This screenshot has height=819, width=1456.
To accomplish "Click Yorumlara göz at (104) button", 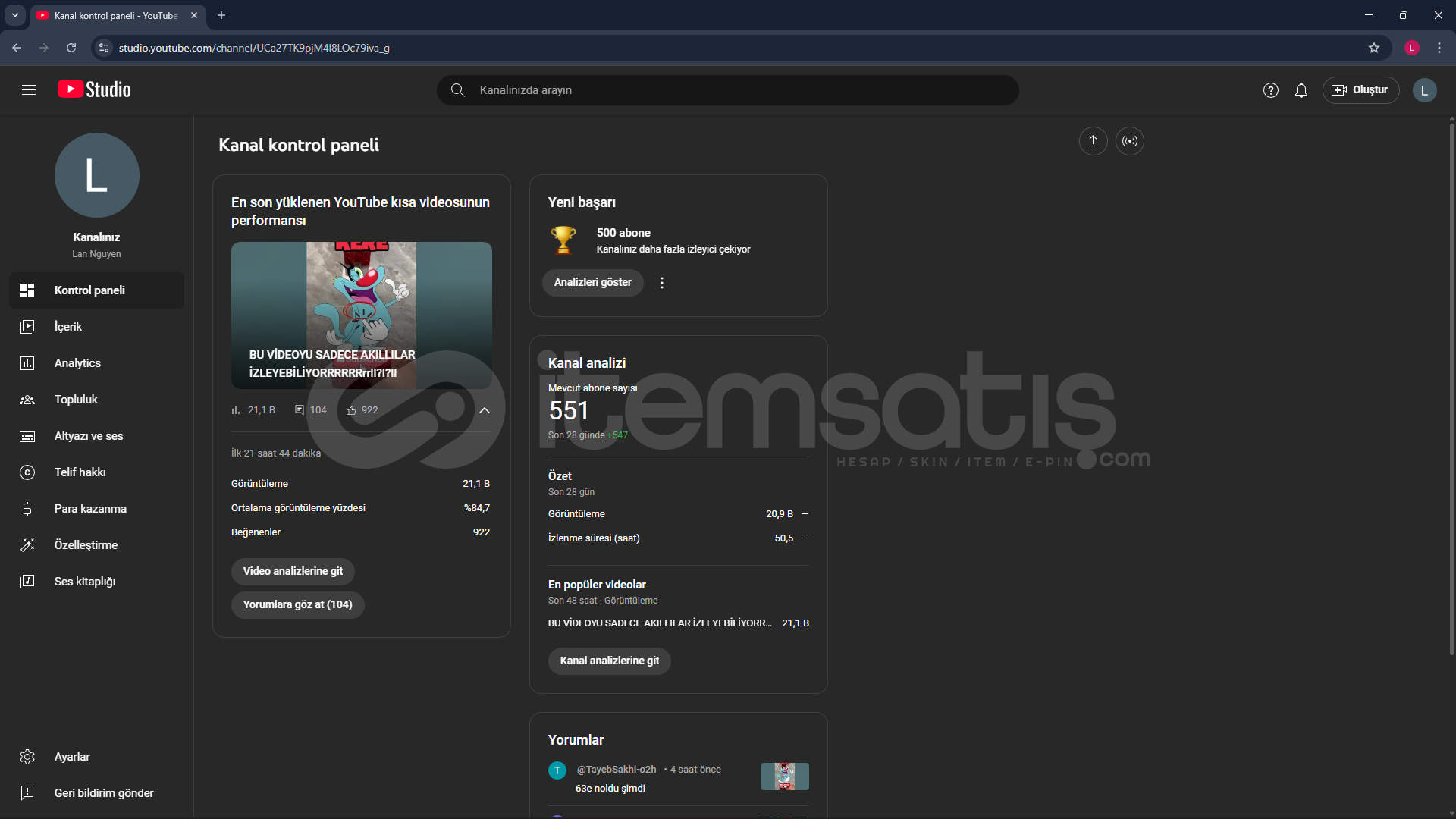I will [x=297, y=604].
